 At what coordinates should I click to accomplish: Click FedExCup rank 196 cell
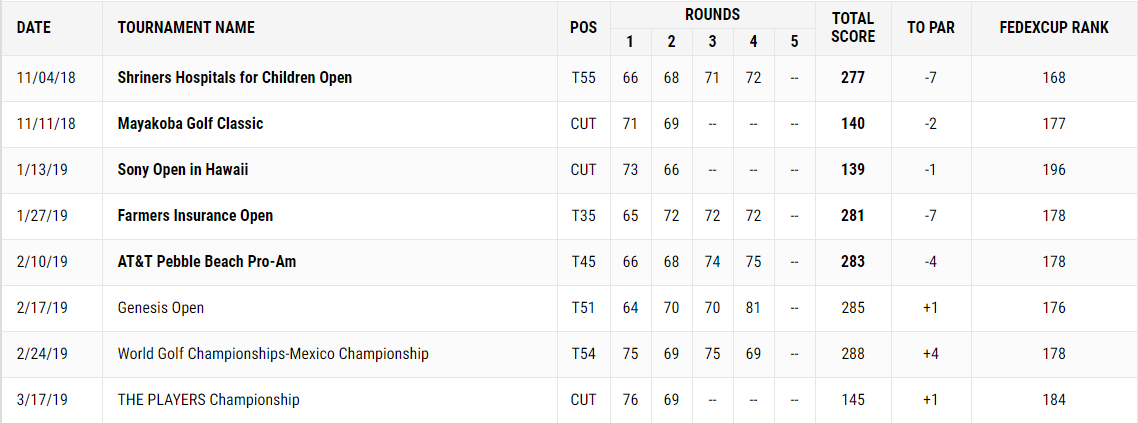(1053, 170)
